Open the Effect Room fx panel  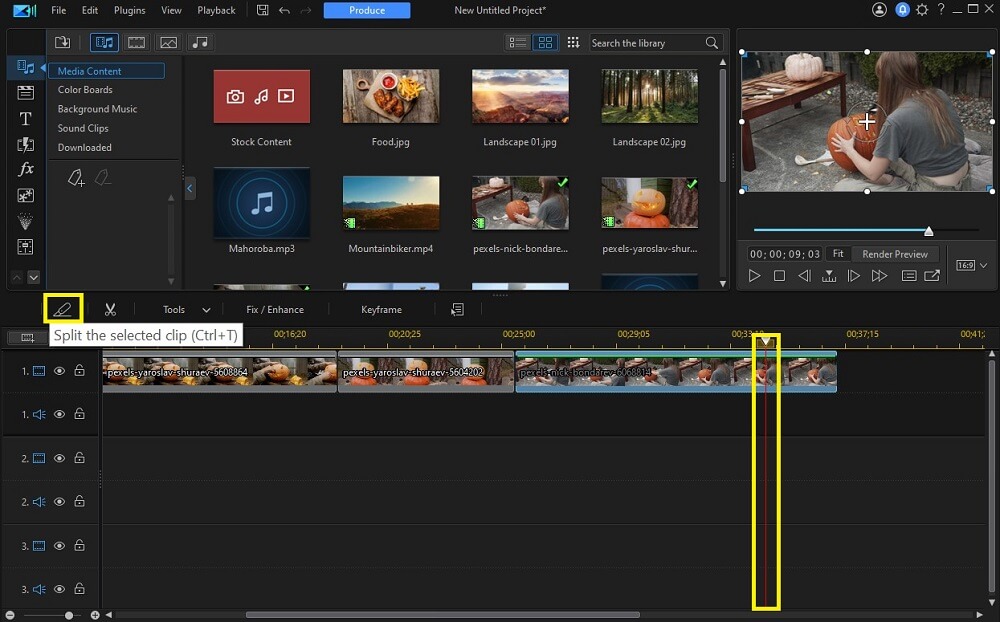[25, 169]
